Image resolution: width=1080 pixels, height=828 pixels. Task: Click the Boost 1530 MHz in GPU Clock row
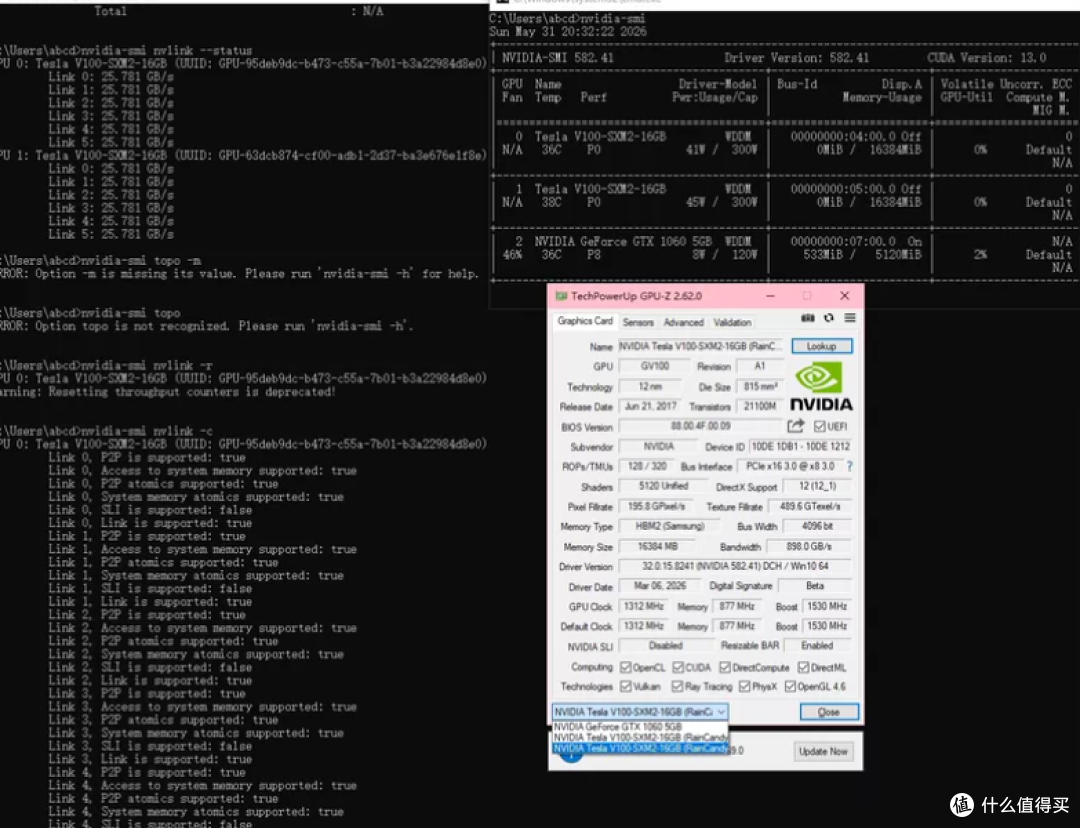tap(827, 606)
